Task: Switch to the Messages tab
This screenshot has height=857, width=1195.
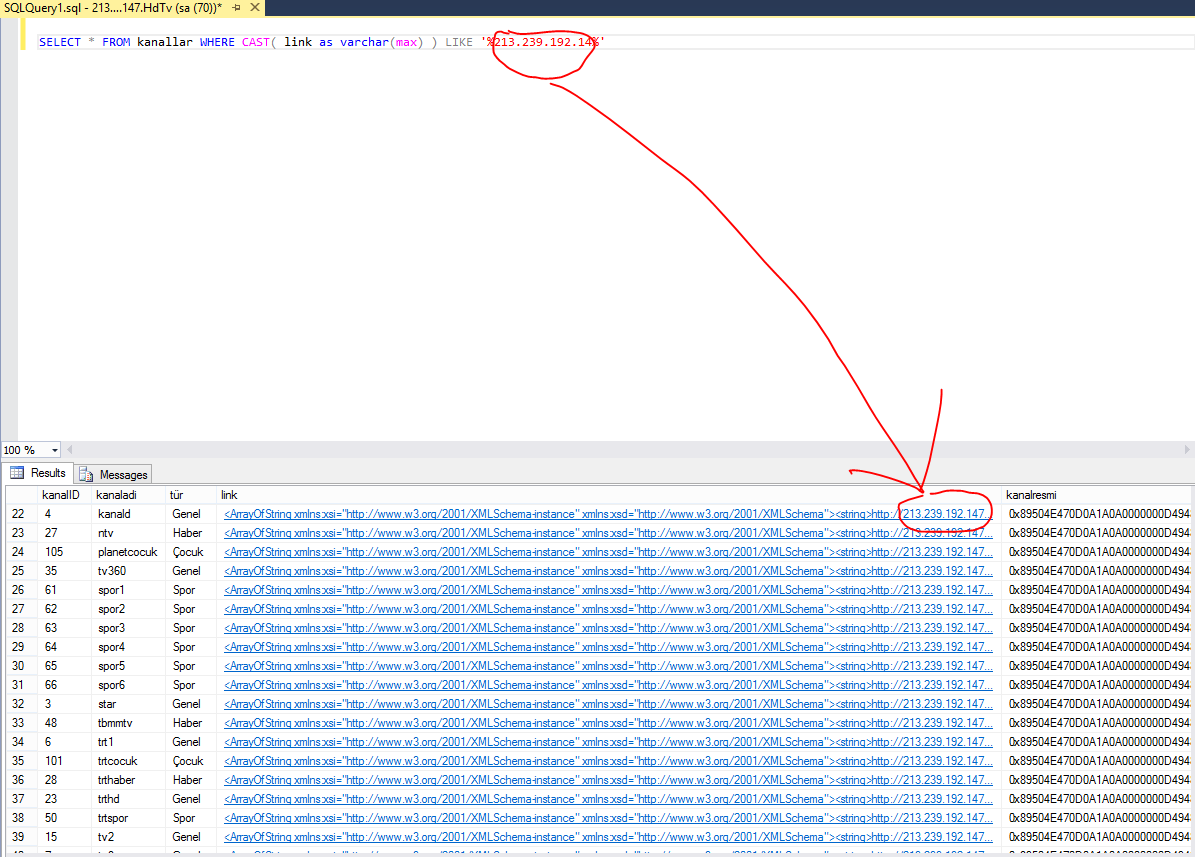Action: 114,474
